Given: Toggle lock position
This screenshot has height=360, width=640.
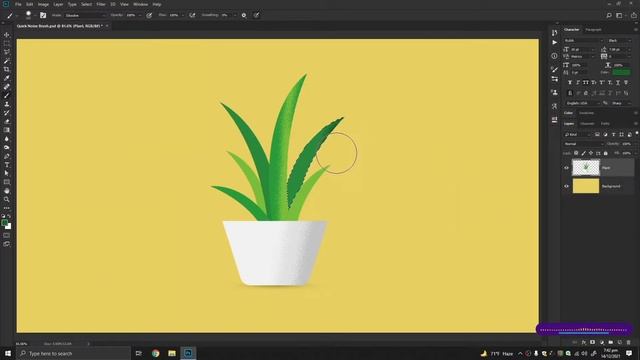Looking at the screenshot, I should (591, 153).
